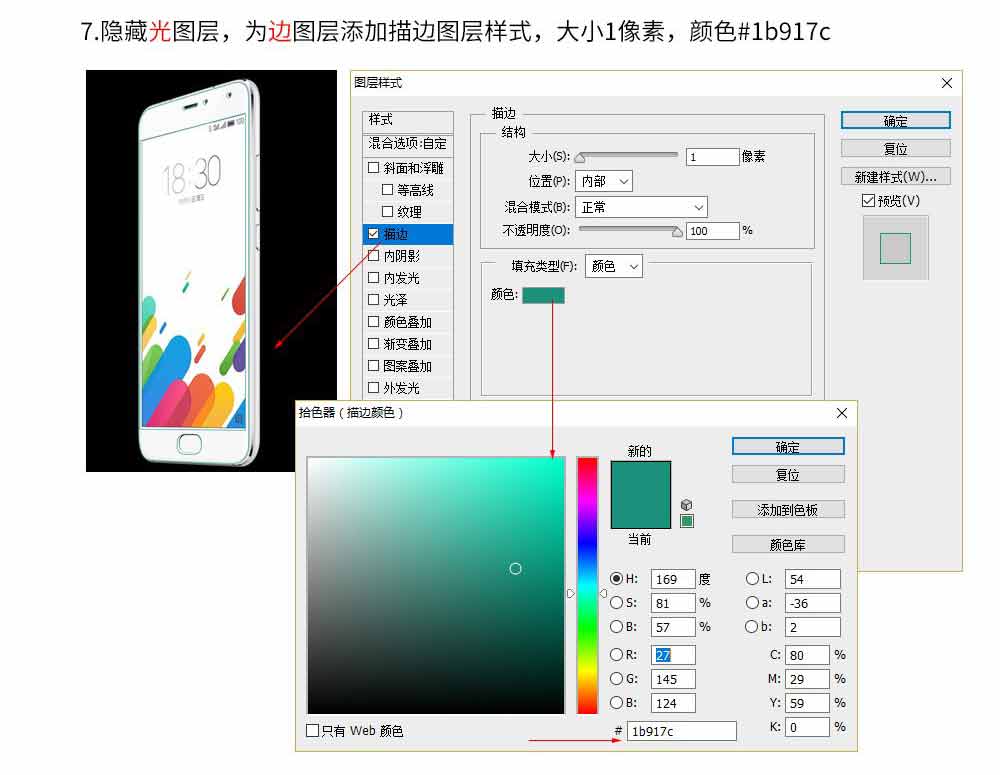Enable the 等高线 checkbox
1000x775 pixels.
click(x=387, y=189)
